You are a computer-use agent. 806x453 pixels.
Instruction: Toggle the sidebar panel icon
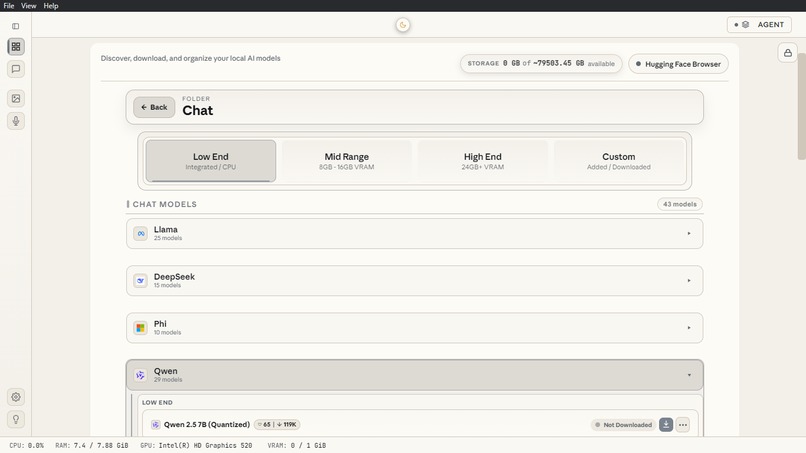pyautogui.click(x=15, y=26)
